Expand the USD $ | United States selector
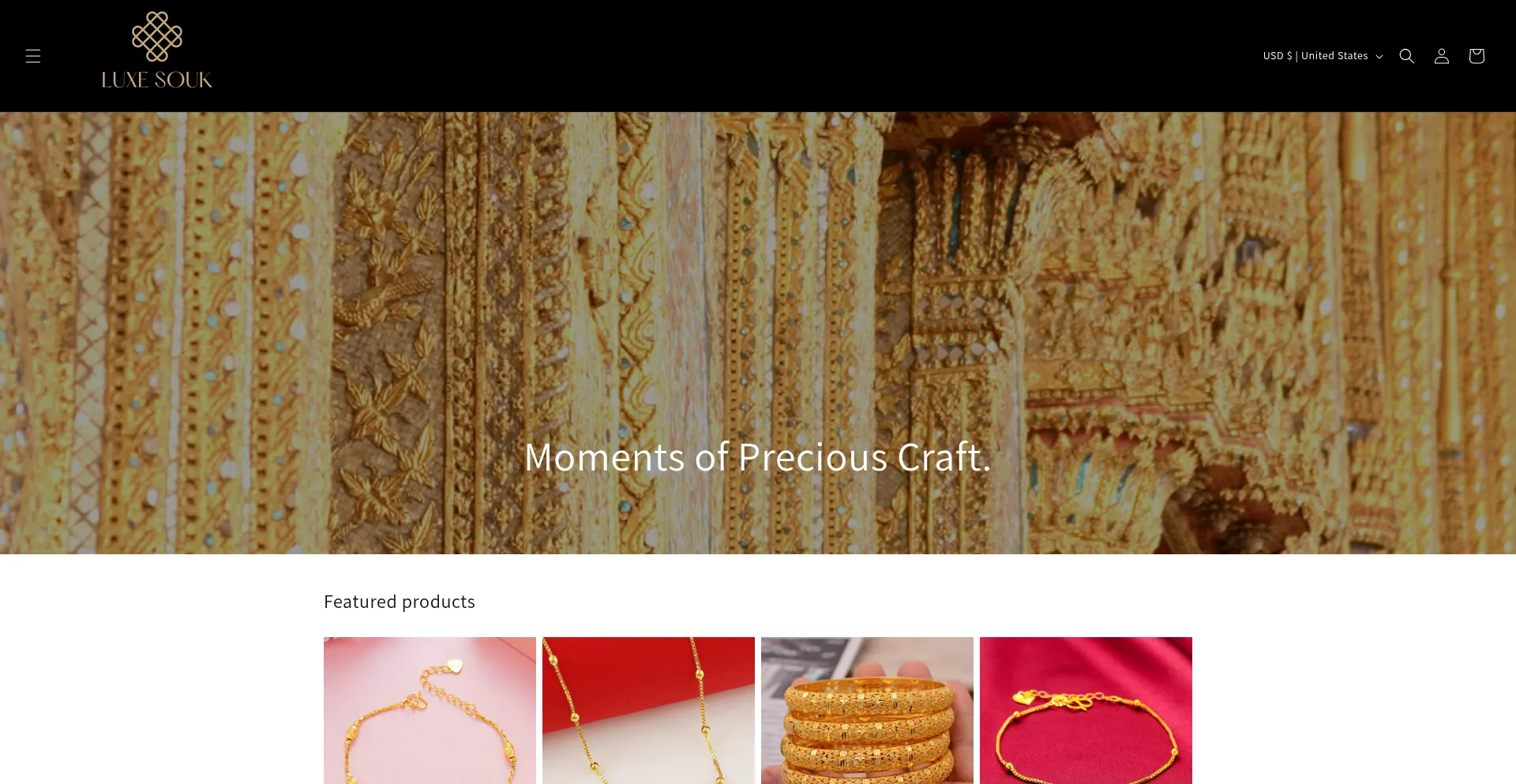Screen dimensions: 1516x784 [x=1323, y=56]
